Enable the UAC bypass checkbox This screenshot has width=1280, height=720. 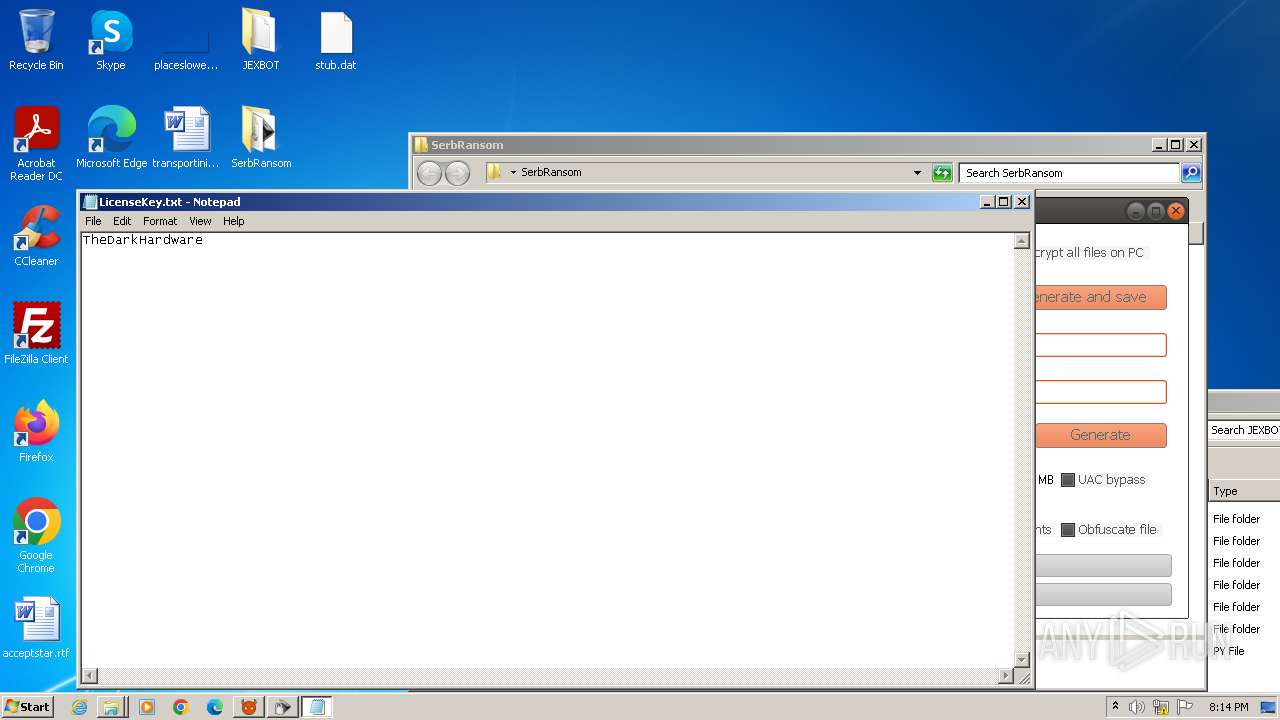click(x=1067, y=480)
